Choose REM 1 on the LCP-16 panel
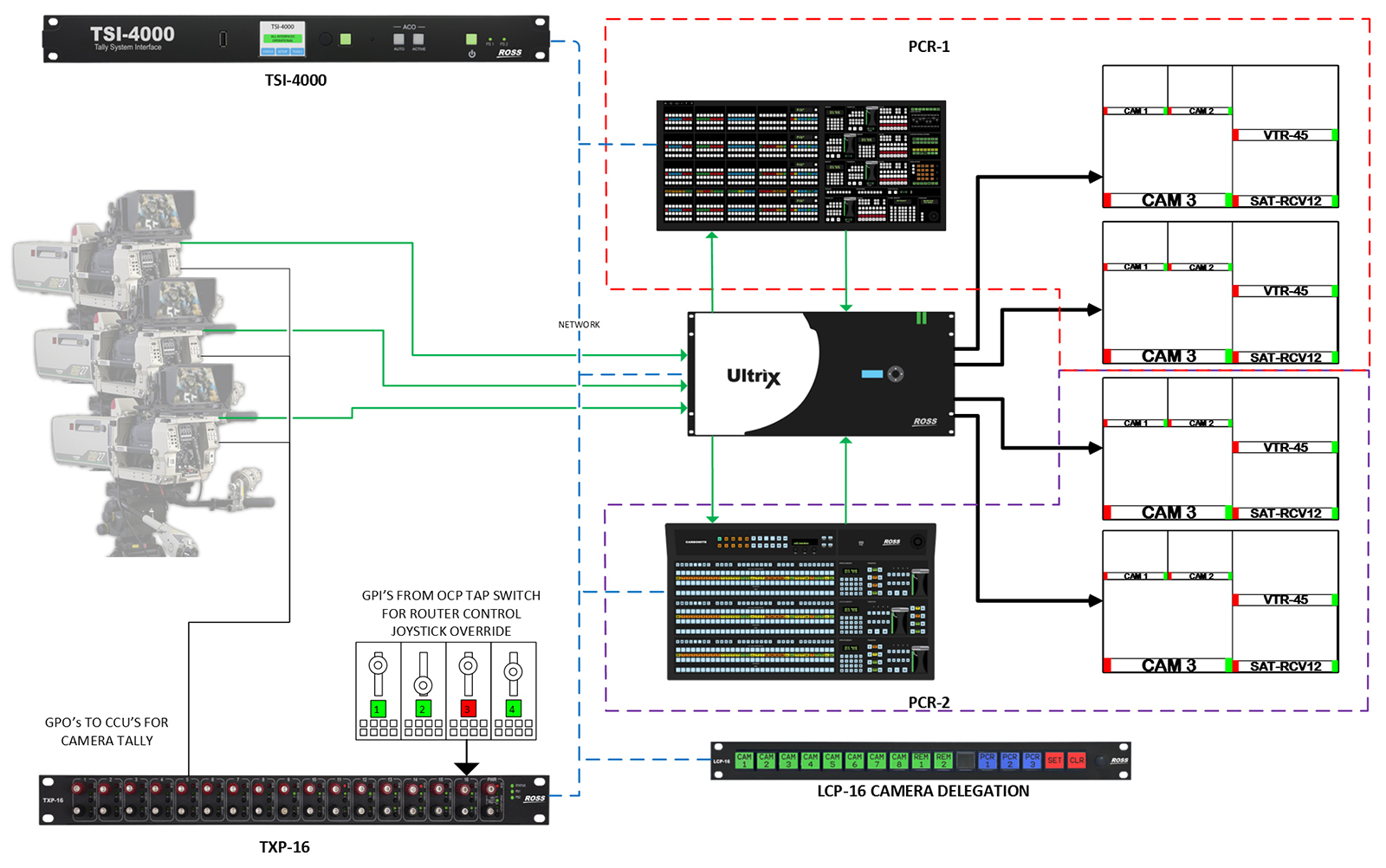 coord(921,761)
